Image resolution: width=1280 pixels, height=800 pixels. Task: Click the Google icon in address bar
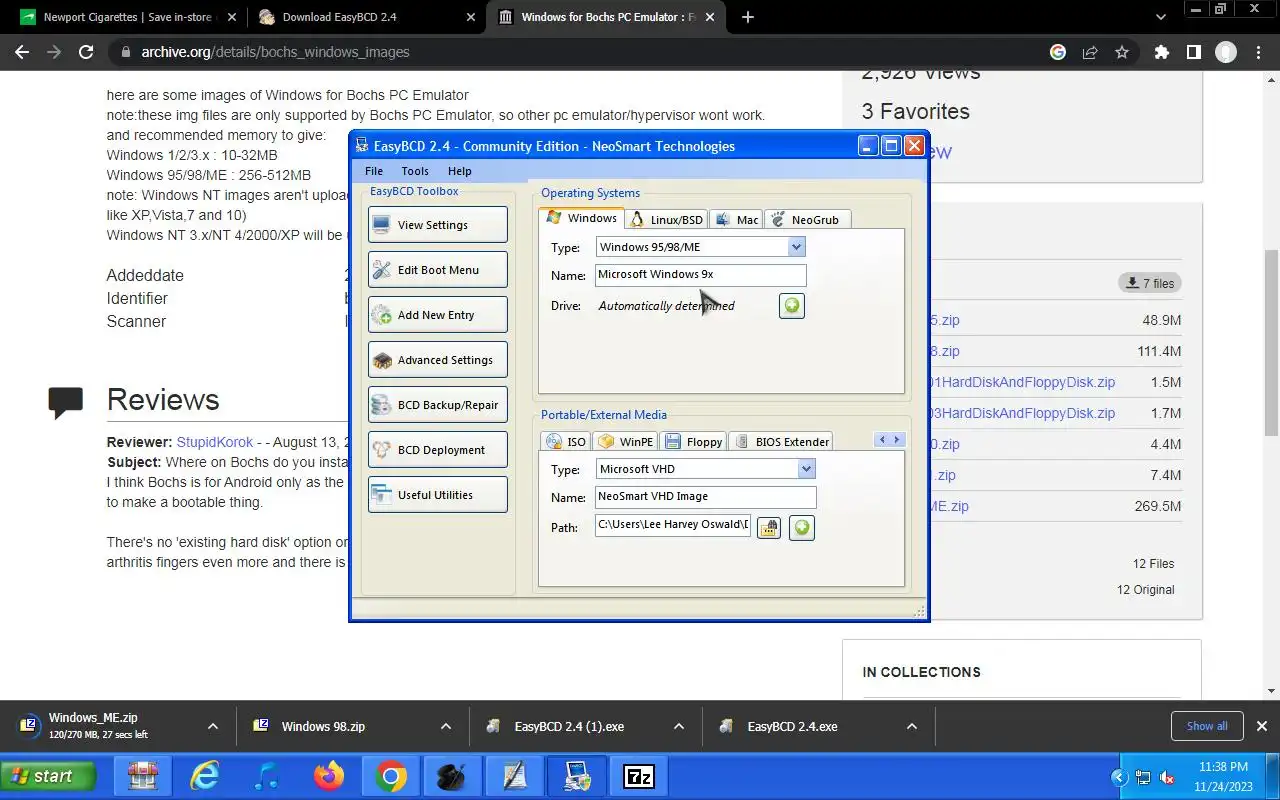click(1058, 52)
